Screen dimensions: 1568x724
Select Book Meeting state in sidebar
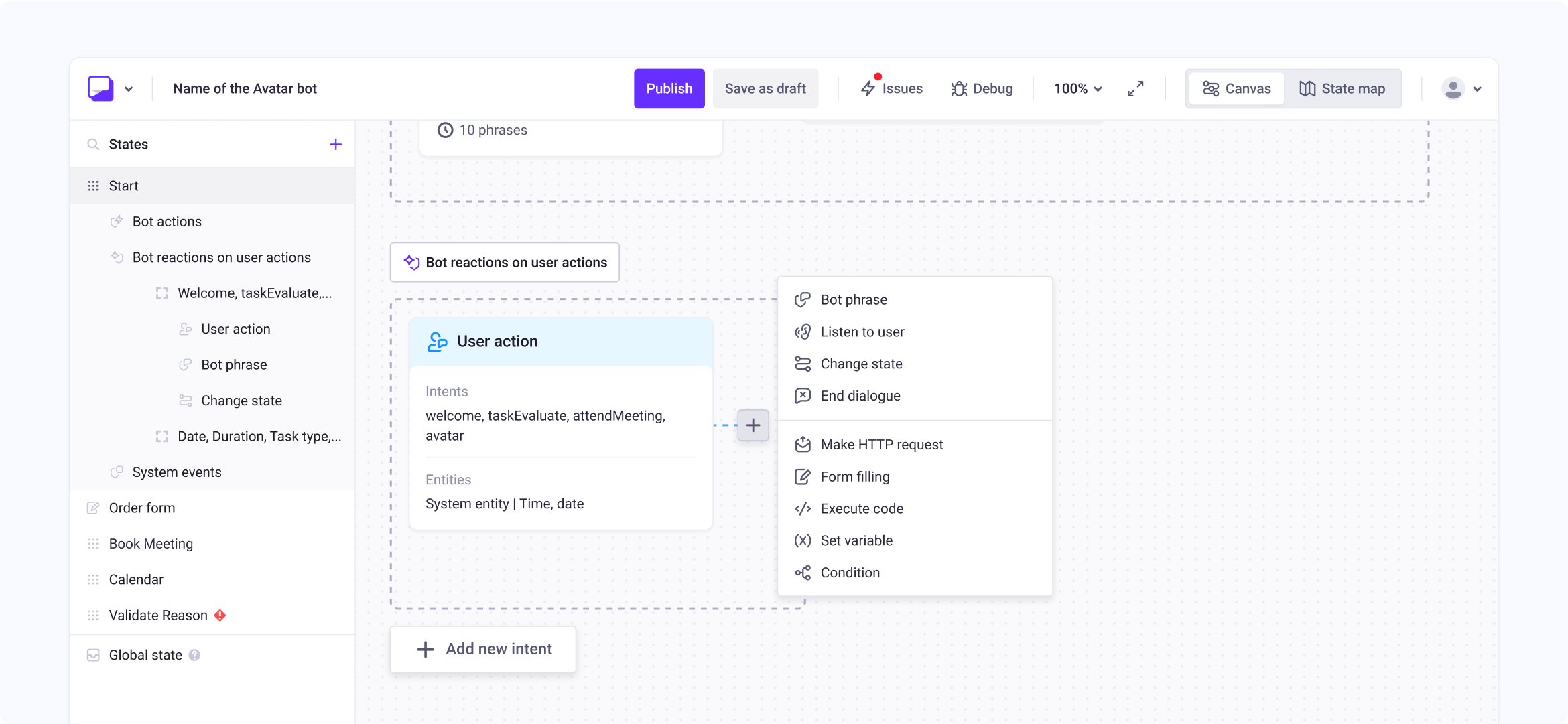[151, 544]
